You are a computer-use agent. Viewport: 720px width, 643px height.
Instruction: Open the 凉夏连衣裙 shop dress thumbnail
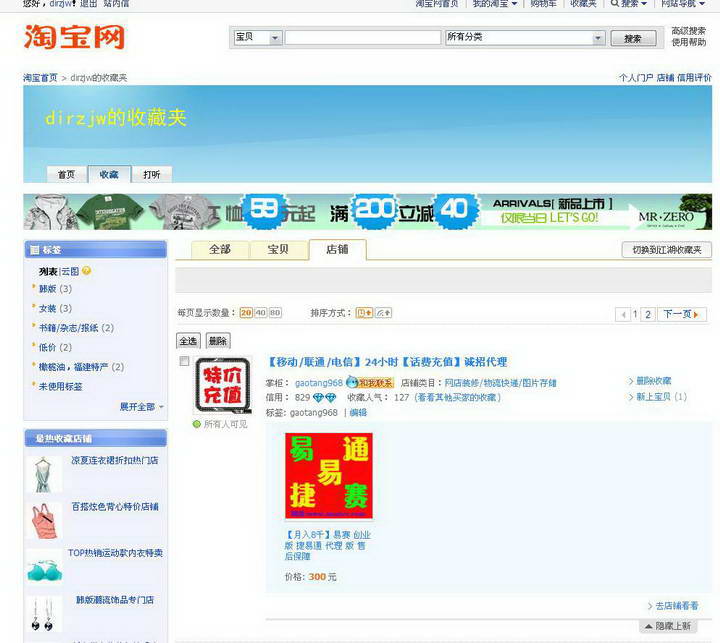(x=44, y=474)
